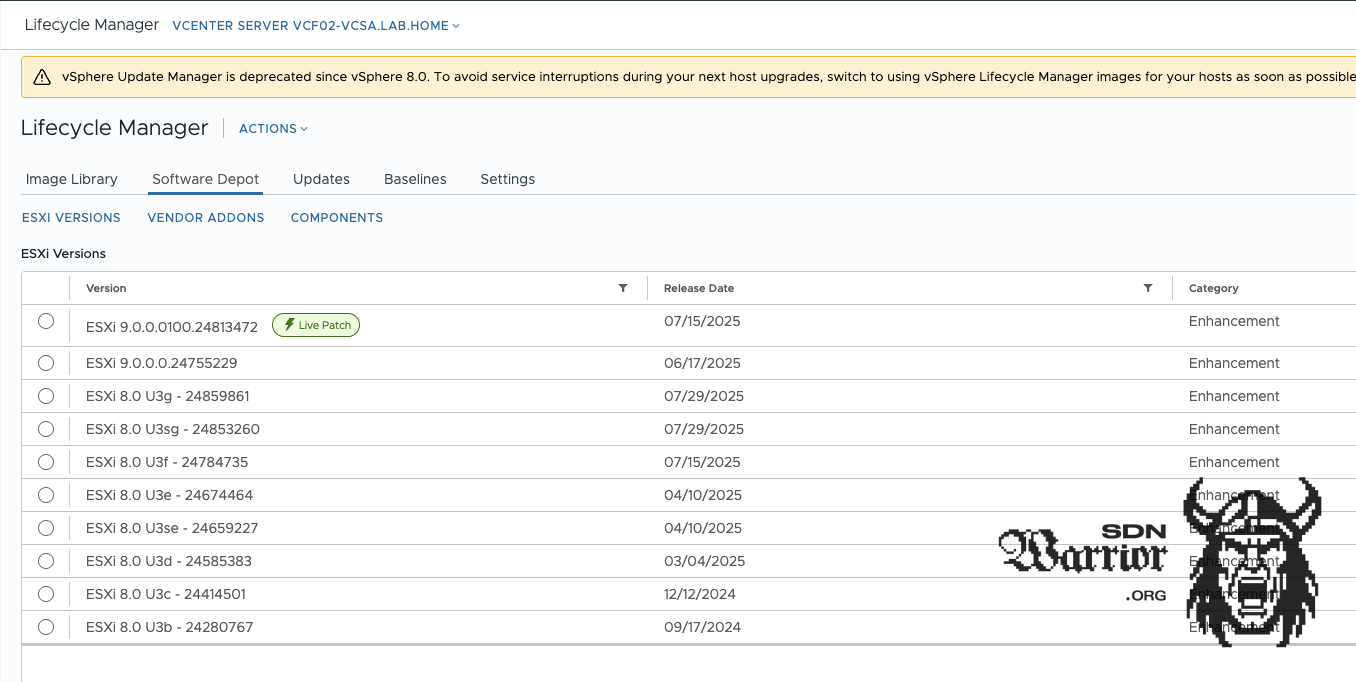Screen dimensions: 1356x682
Task: Sort by the Release Date column header
Action: pyautogui.click(x=698, y=288)
